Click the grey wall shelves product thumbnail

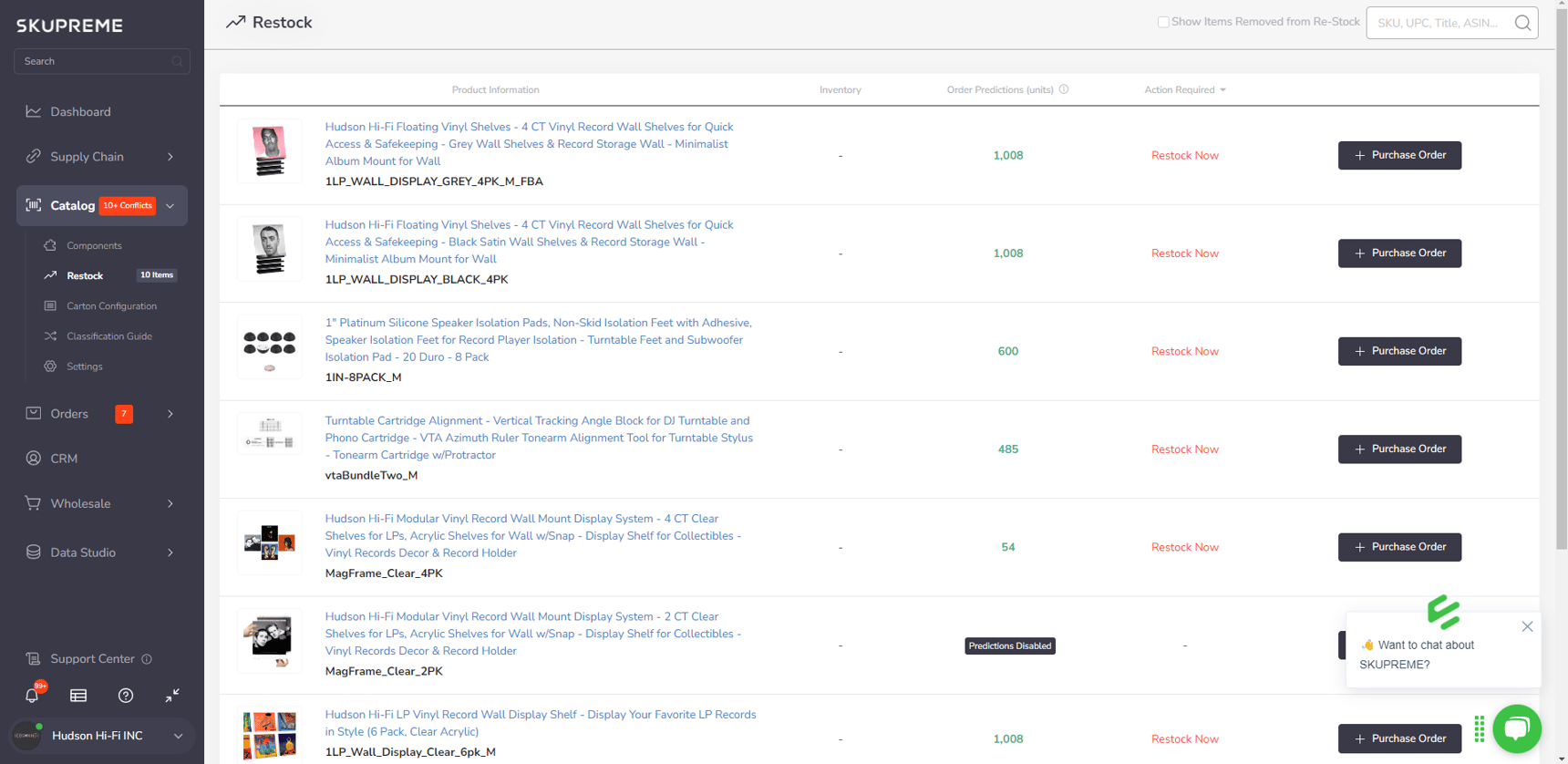pyautogui.click(x=269, y=151)
